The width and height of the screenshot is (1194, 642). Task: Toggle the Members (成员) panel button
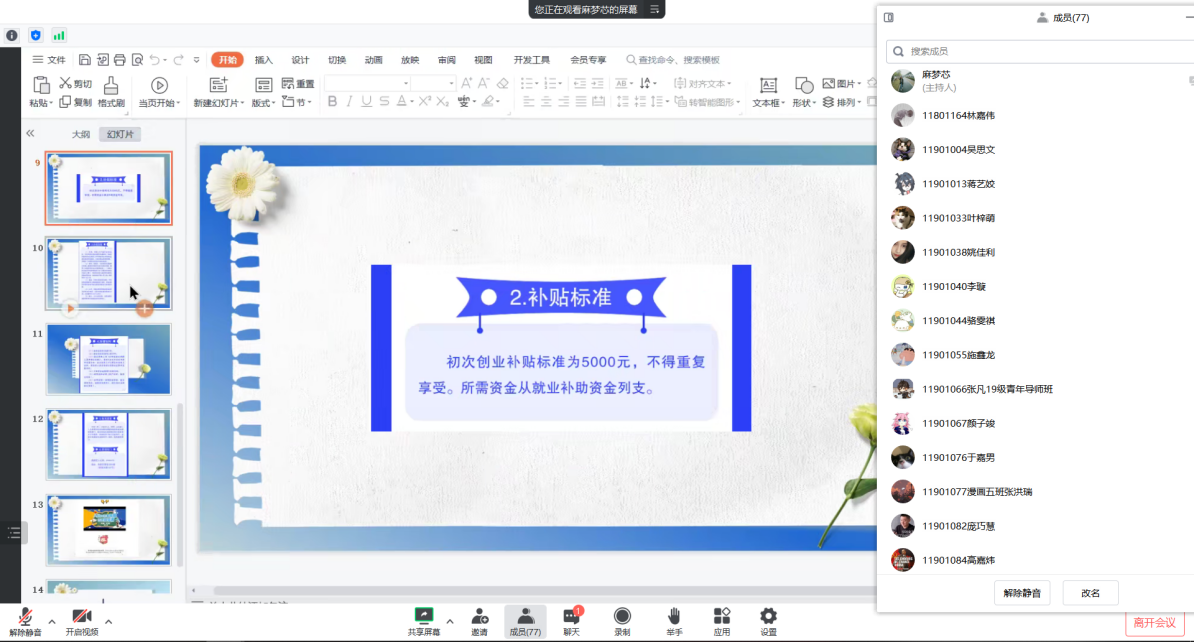[x=525, y=621]
